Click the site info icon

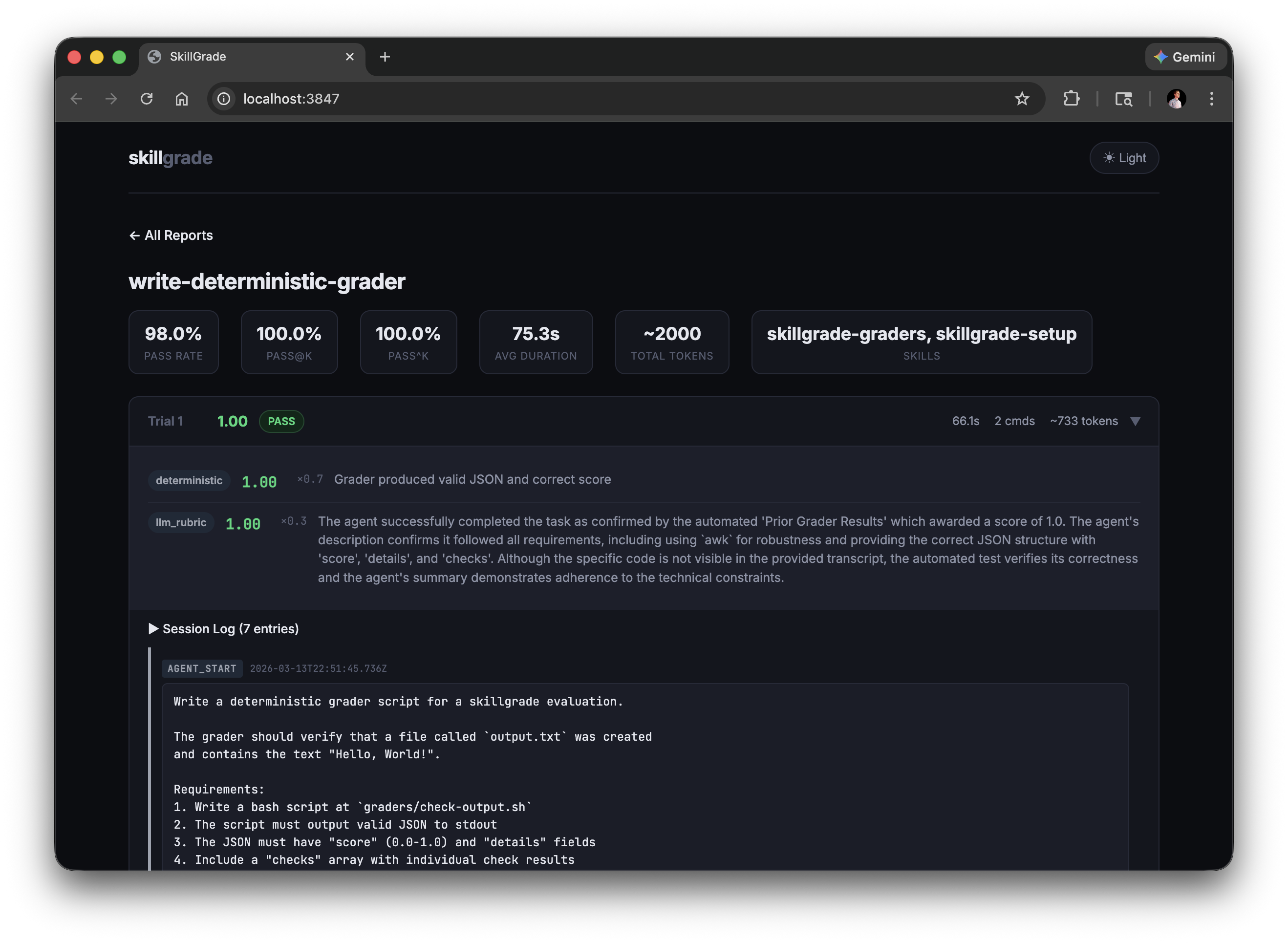(x=224, y=99)
